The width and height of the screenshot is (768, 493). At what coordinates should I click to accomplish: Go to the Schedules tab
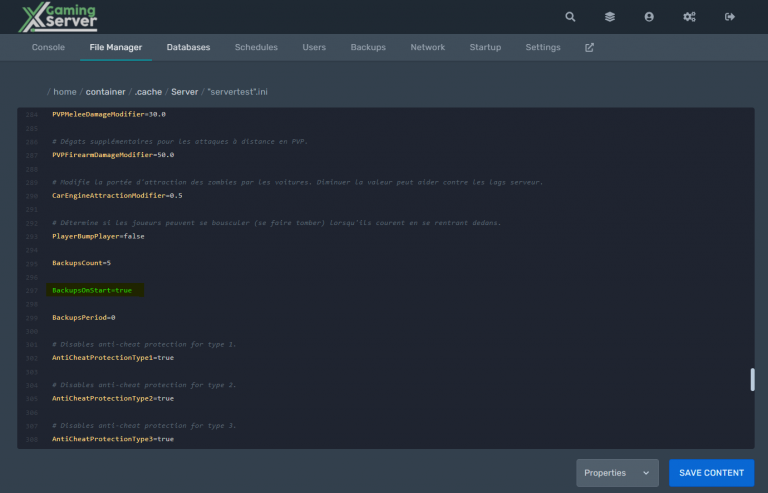(256, 48)
